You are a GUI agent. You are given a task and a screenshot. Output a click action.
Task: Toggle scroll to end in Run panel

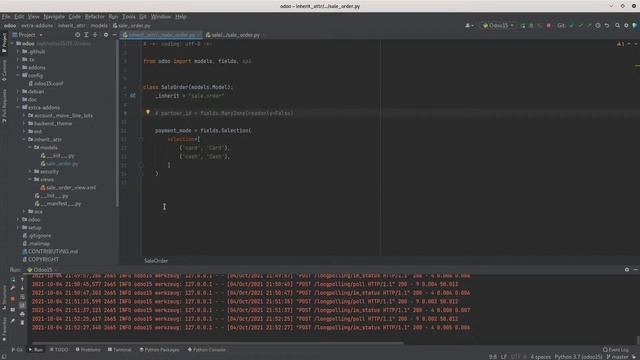point(22,305)
